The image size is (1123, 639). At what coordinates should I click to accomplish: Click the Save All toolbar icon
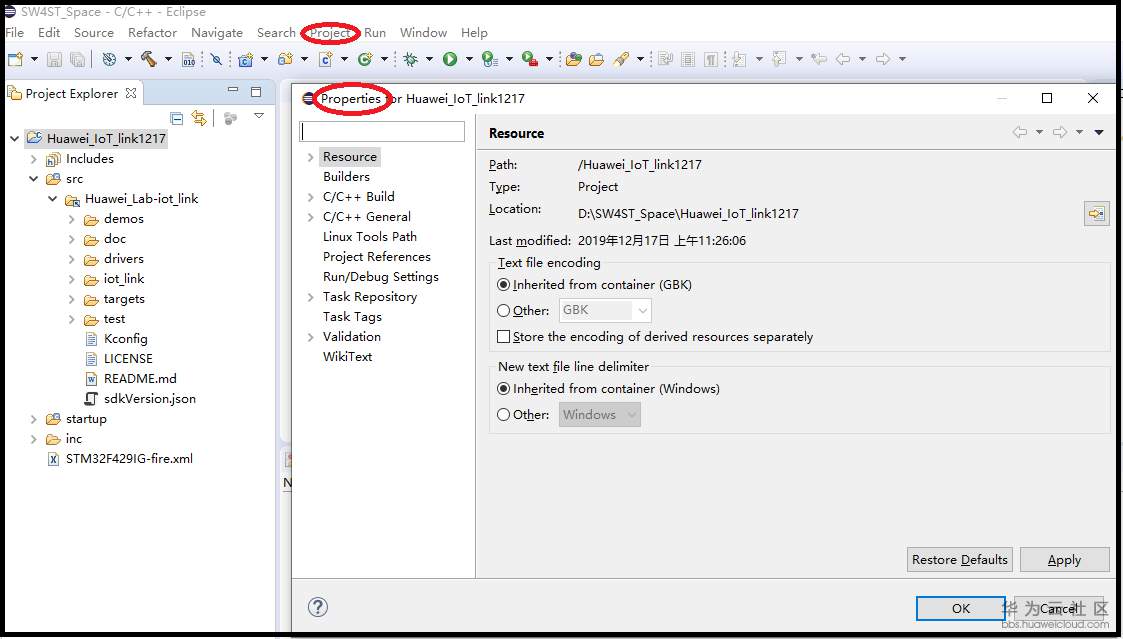point(77,59)
